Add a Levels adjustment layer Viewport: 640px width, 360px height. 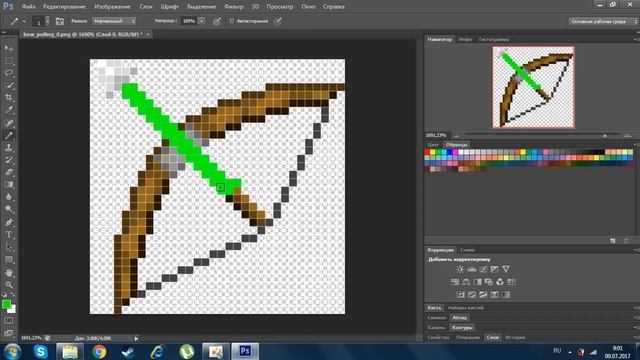pos(472,269)
